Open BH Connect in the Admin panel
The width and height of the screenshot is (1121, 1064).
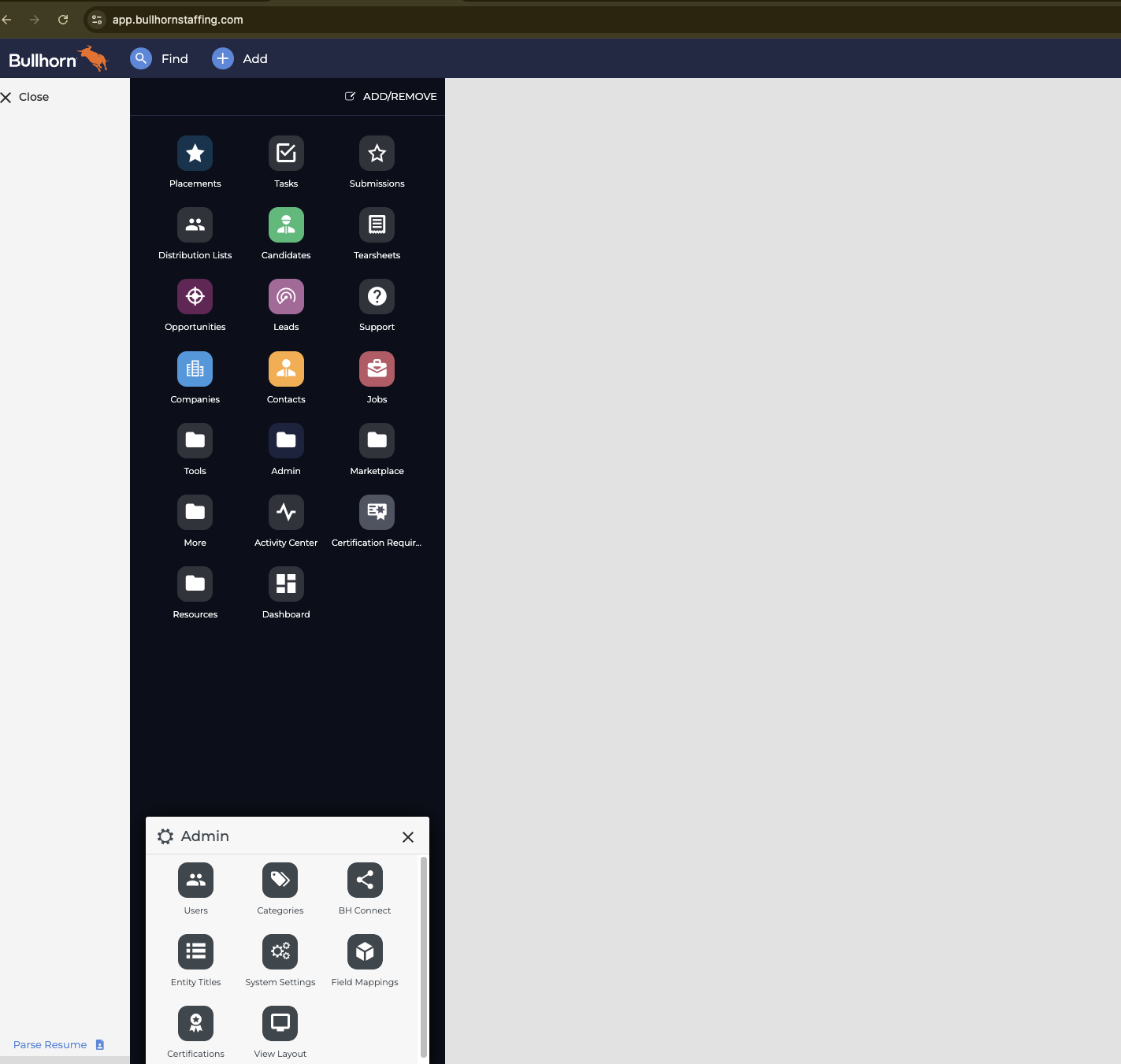[365, 880]
